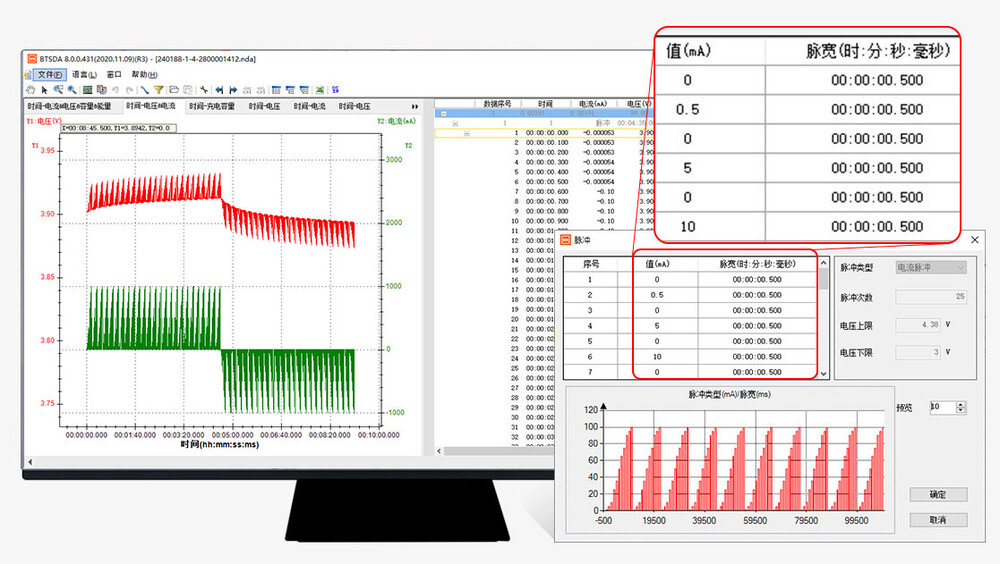
Task: Collapse the 脉冲 step row in data tree
Action: pos(455,123)
